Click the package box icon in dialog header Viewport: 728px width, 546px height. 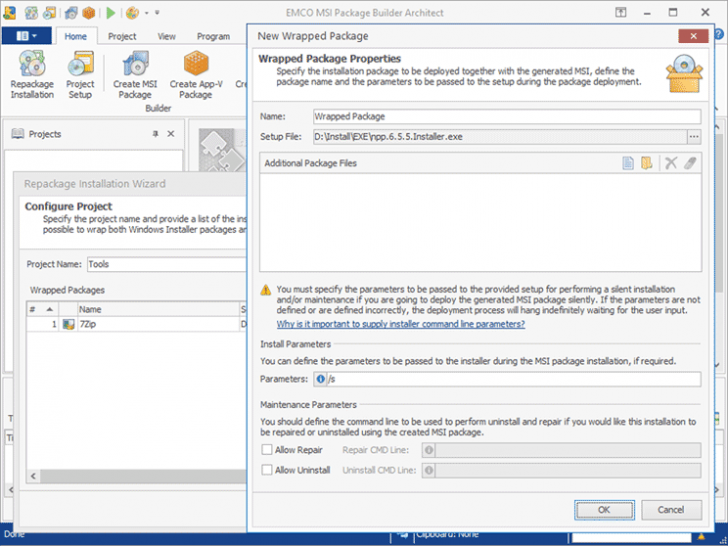684,73
